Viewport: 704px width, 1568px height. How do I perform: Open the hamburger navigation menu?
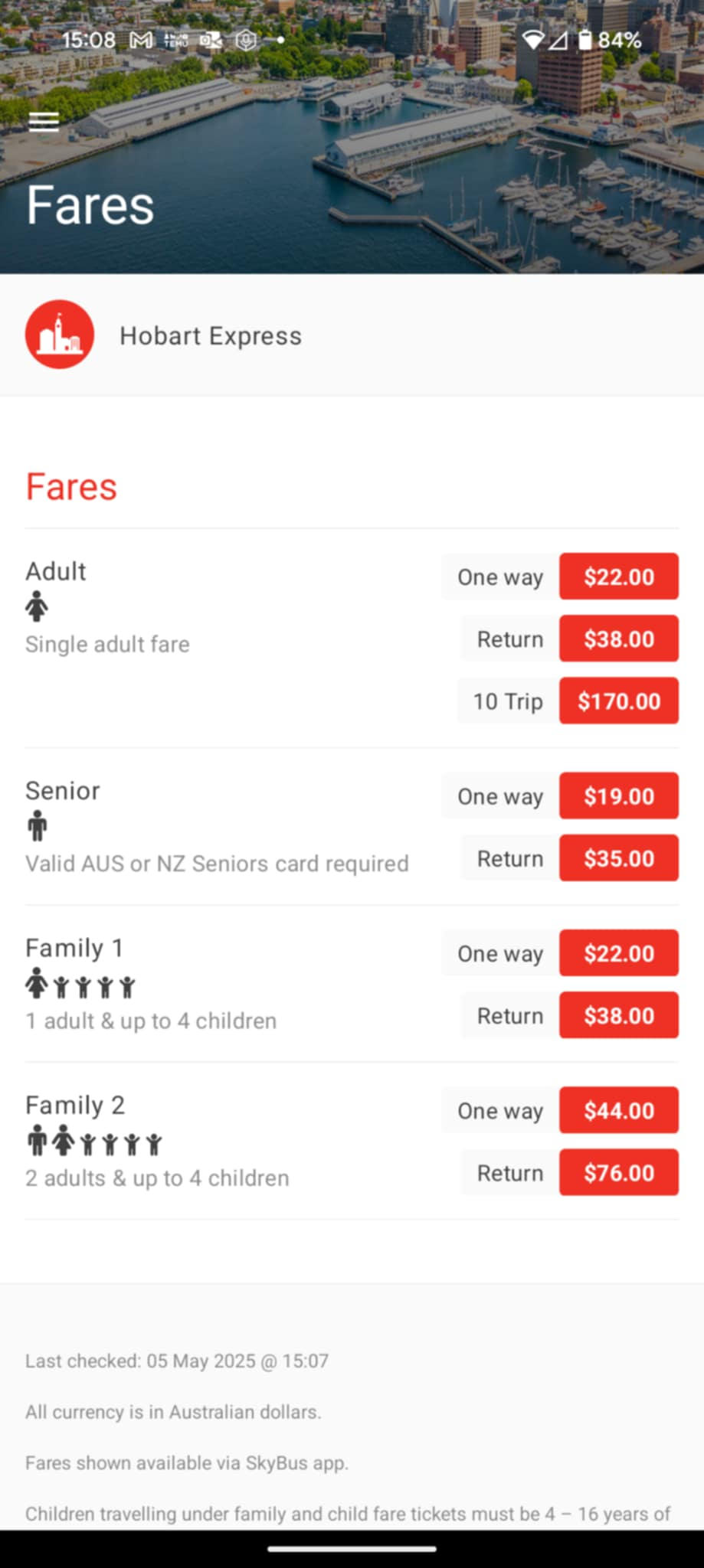coord(44,122)
